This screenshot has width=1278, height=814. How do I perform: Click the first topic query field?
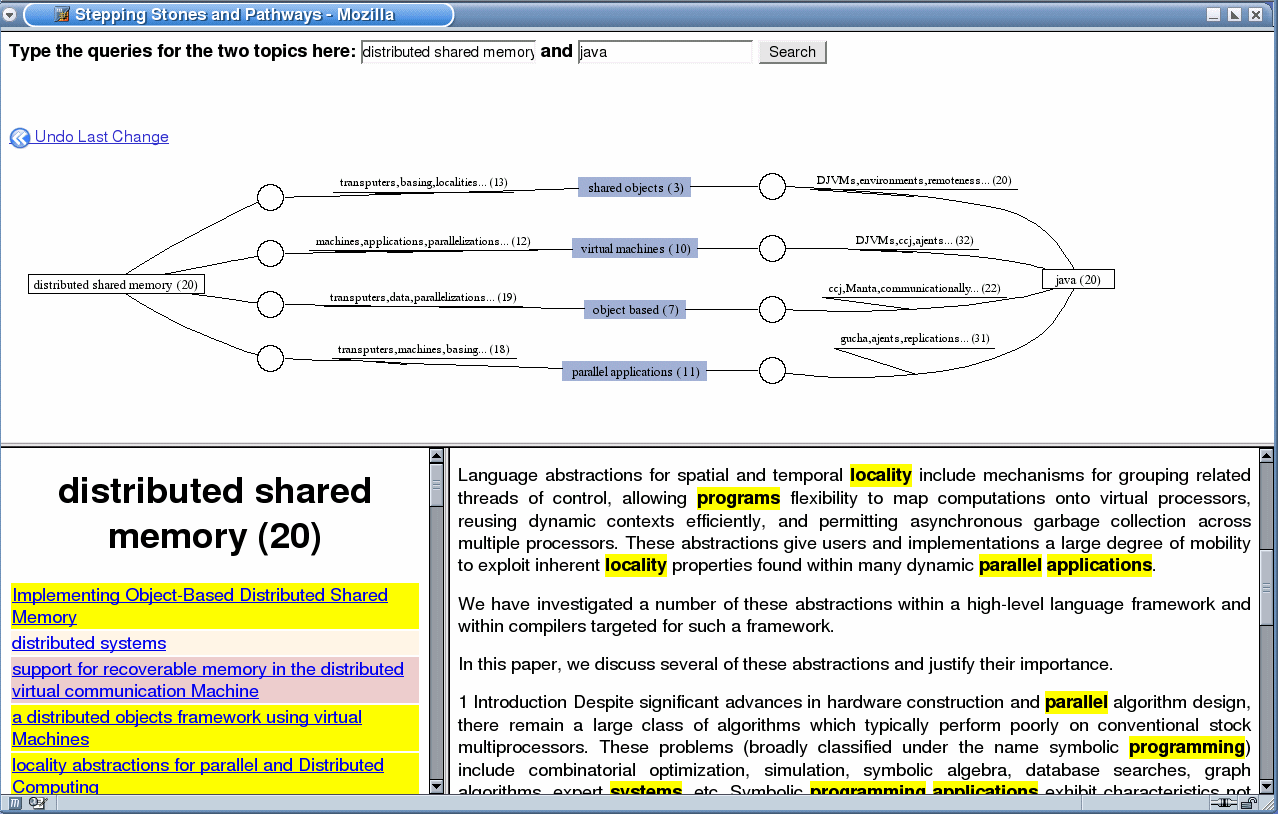[448, 52]
